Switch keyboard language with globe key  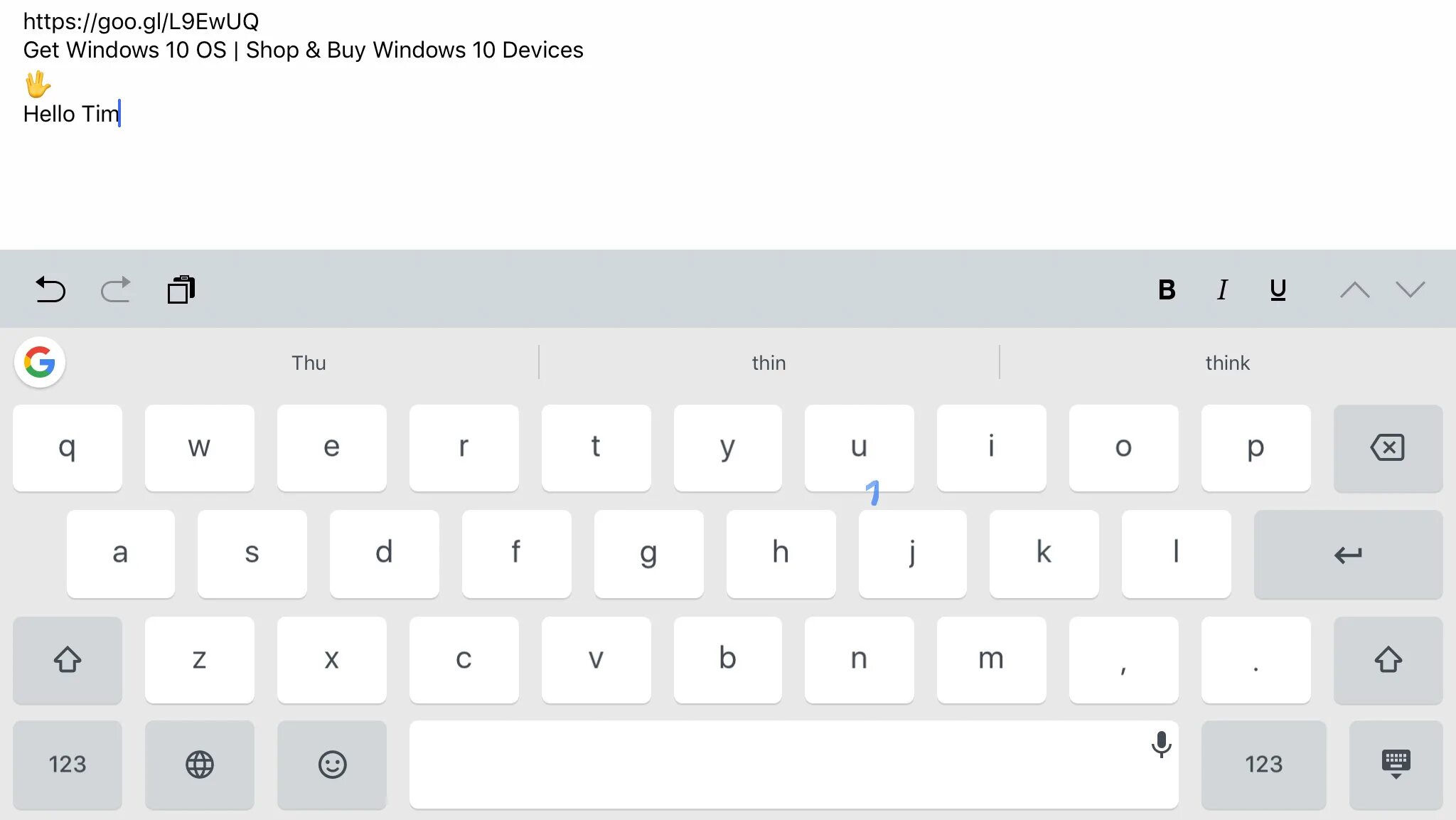200,765
